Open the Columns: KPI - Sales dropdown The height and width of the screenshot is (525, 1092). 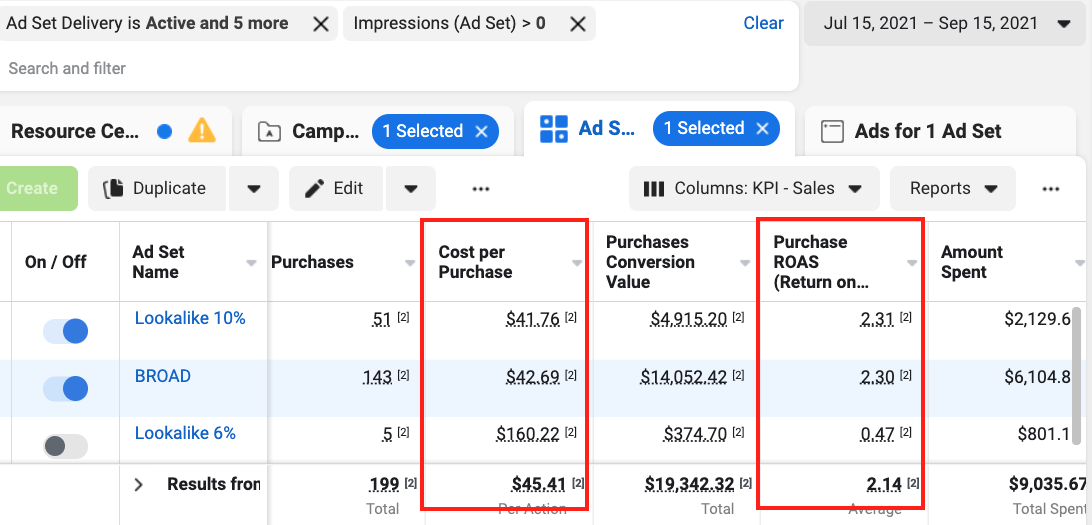[x=753, y=188]
